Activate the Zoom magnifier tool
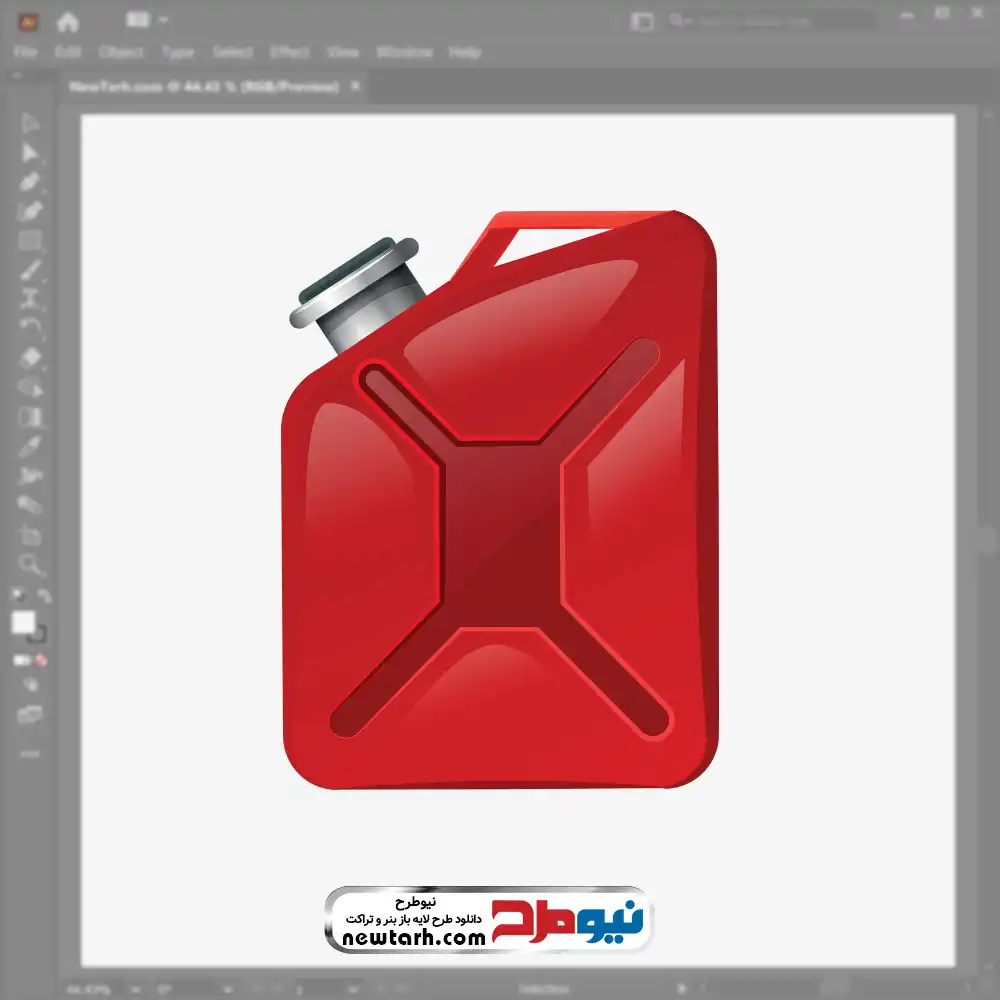 [30, 564]
